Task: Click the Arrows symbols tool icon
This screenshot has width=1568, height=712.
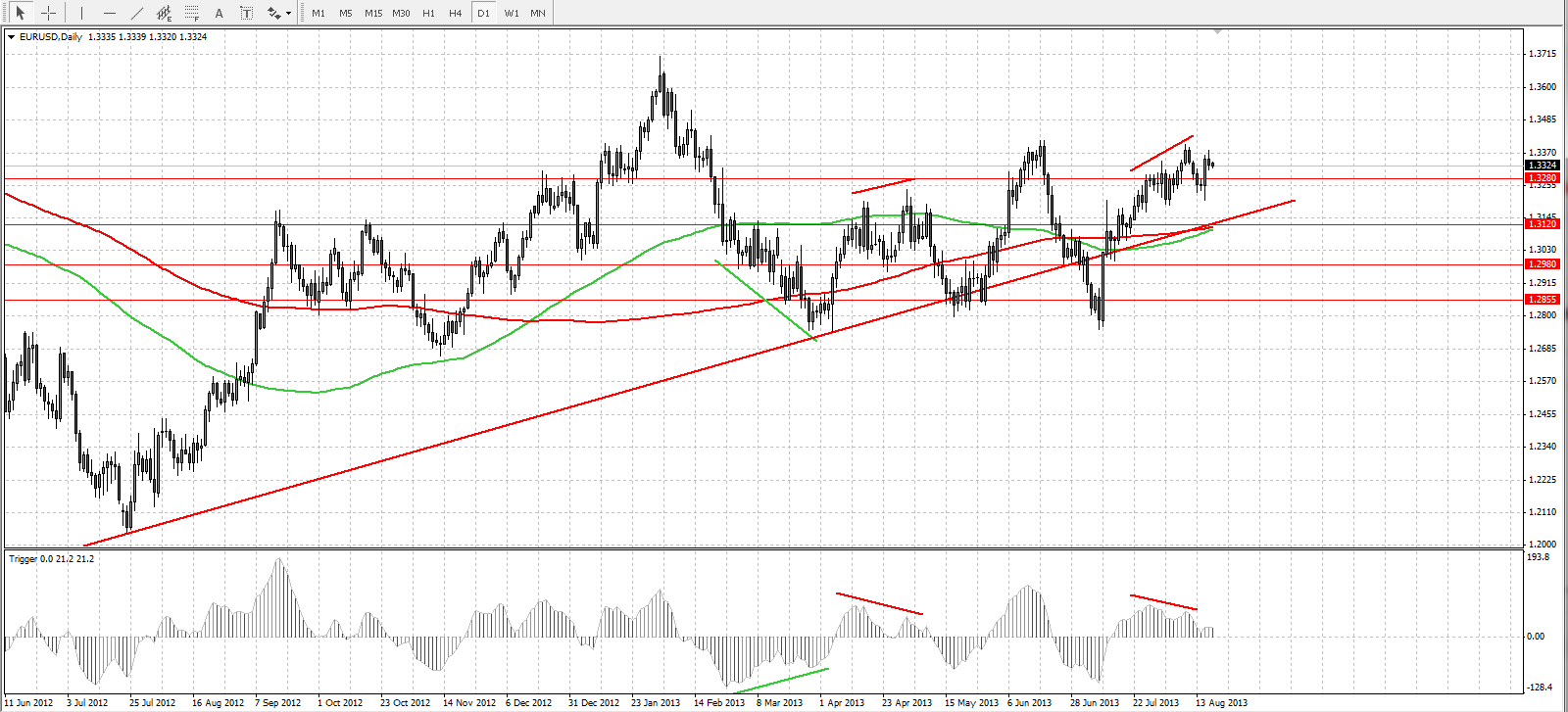Action: point(273,13)
